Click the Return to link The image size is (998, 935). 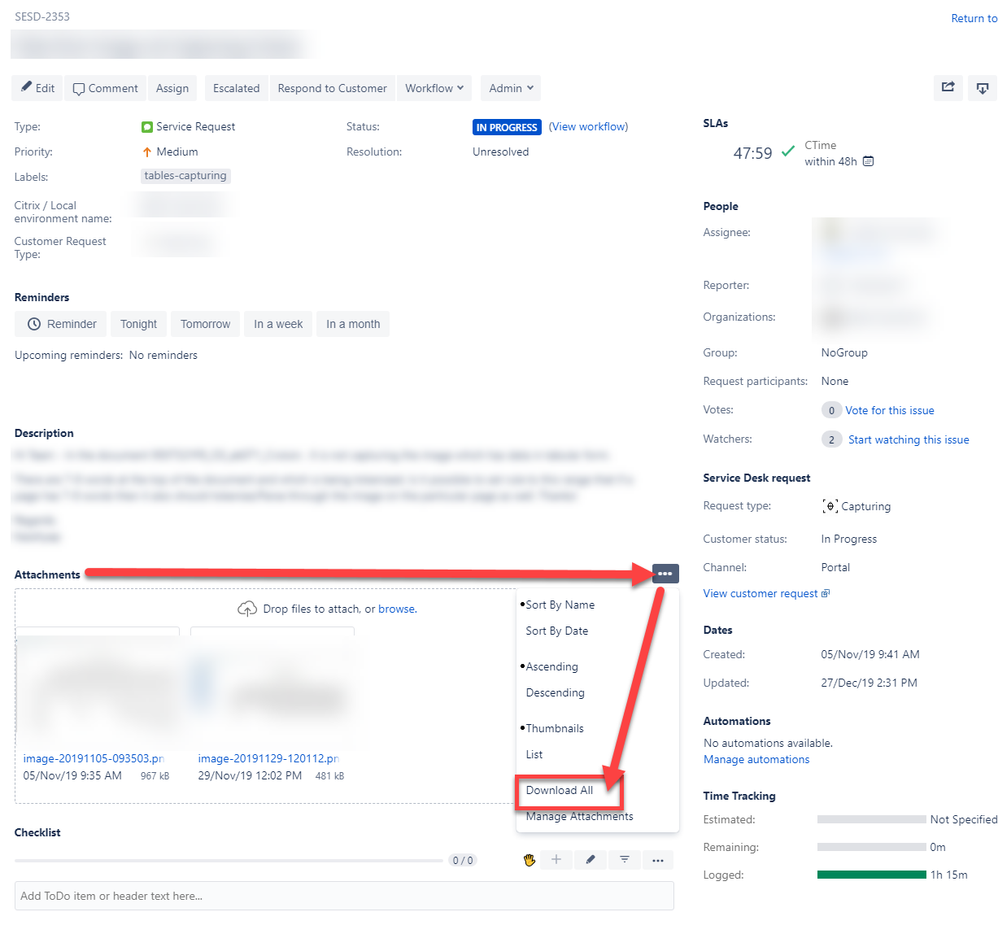point(974,18)
